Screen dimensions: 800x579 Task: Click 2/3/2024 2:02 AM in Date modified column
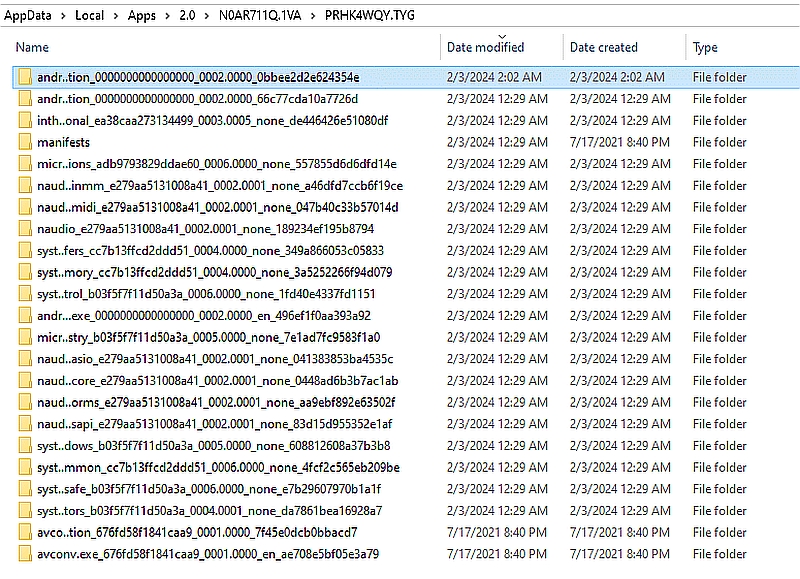494,77
